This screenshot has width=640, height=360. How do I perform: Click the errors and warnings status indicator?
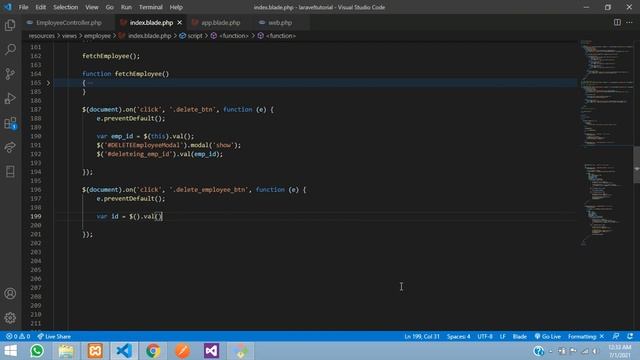point(18,336)
